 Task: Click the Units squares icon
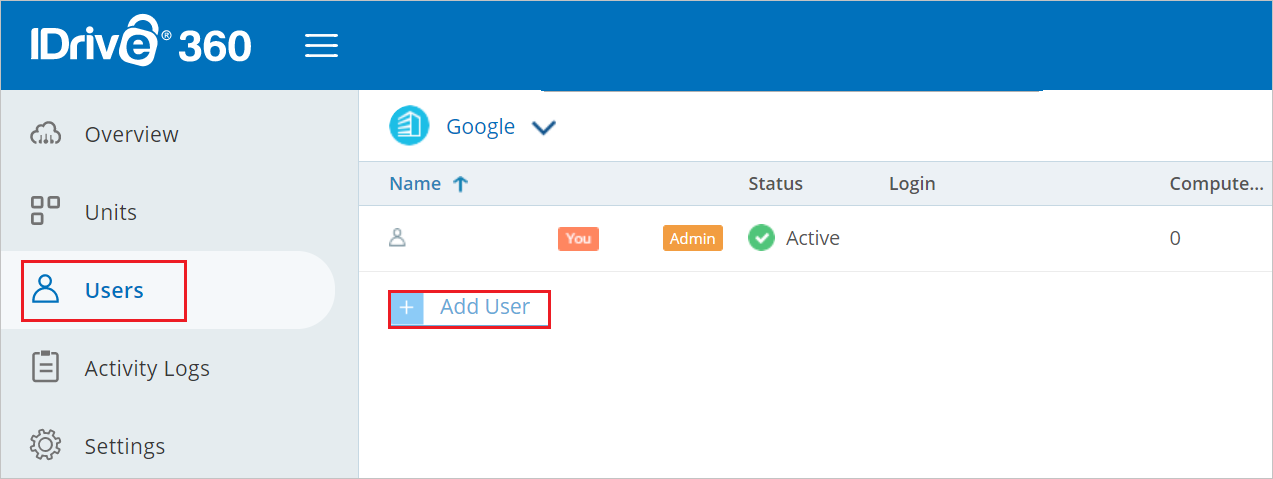(46, 211)
